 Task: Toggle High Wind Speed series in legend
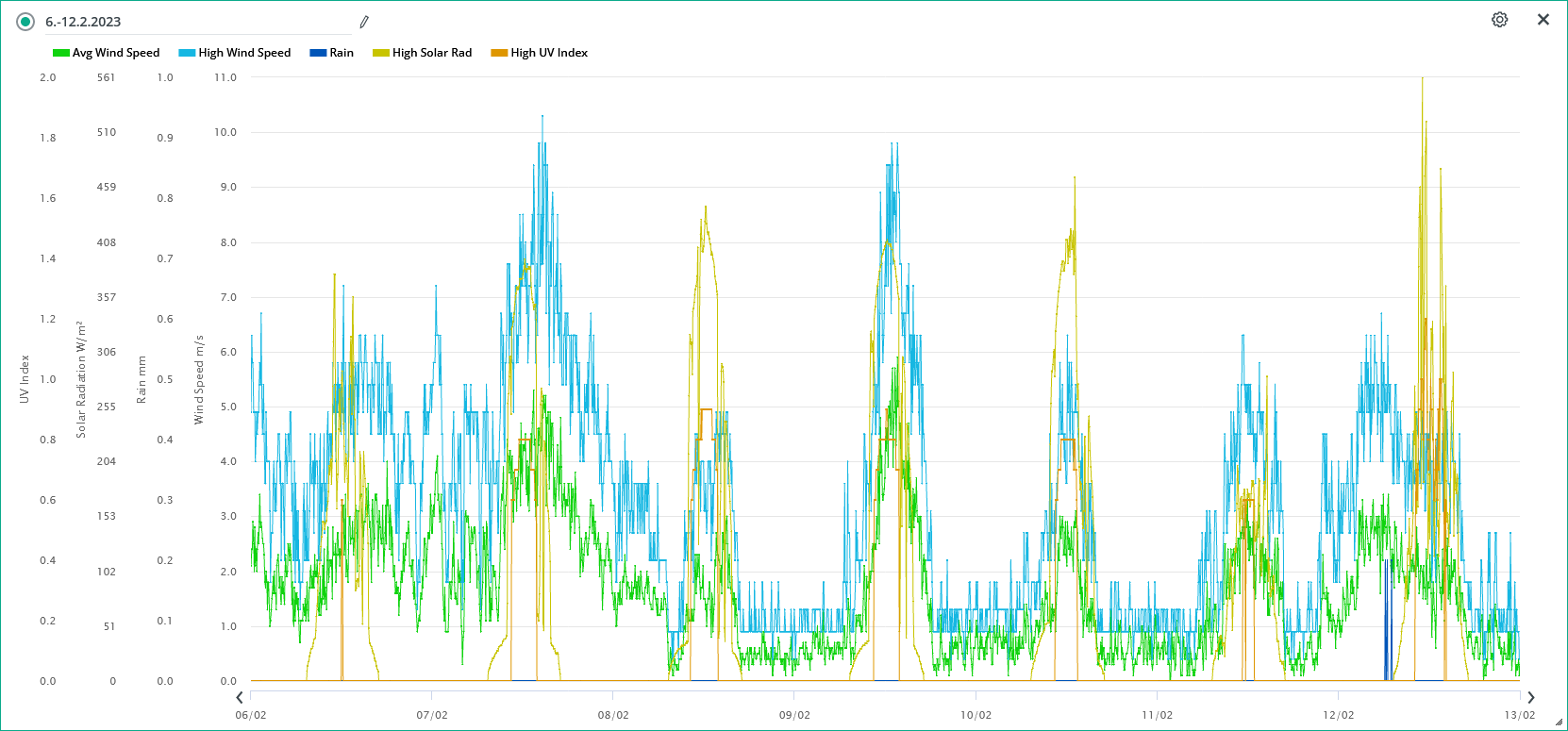pos(235,53)
